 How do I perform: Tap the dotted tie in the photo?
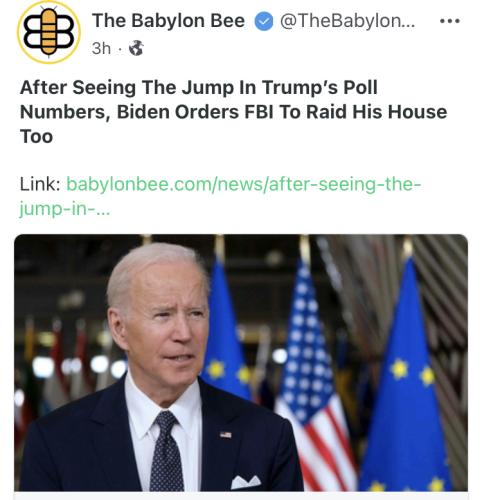(x=166, y=452)
